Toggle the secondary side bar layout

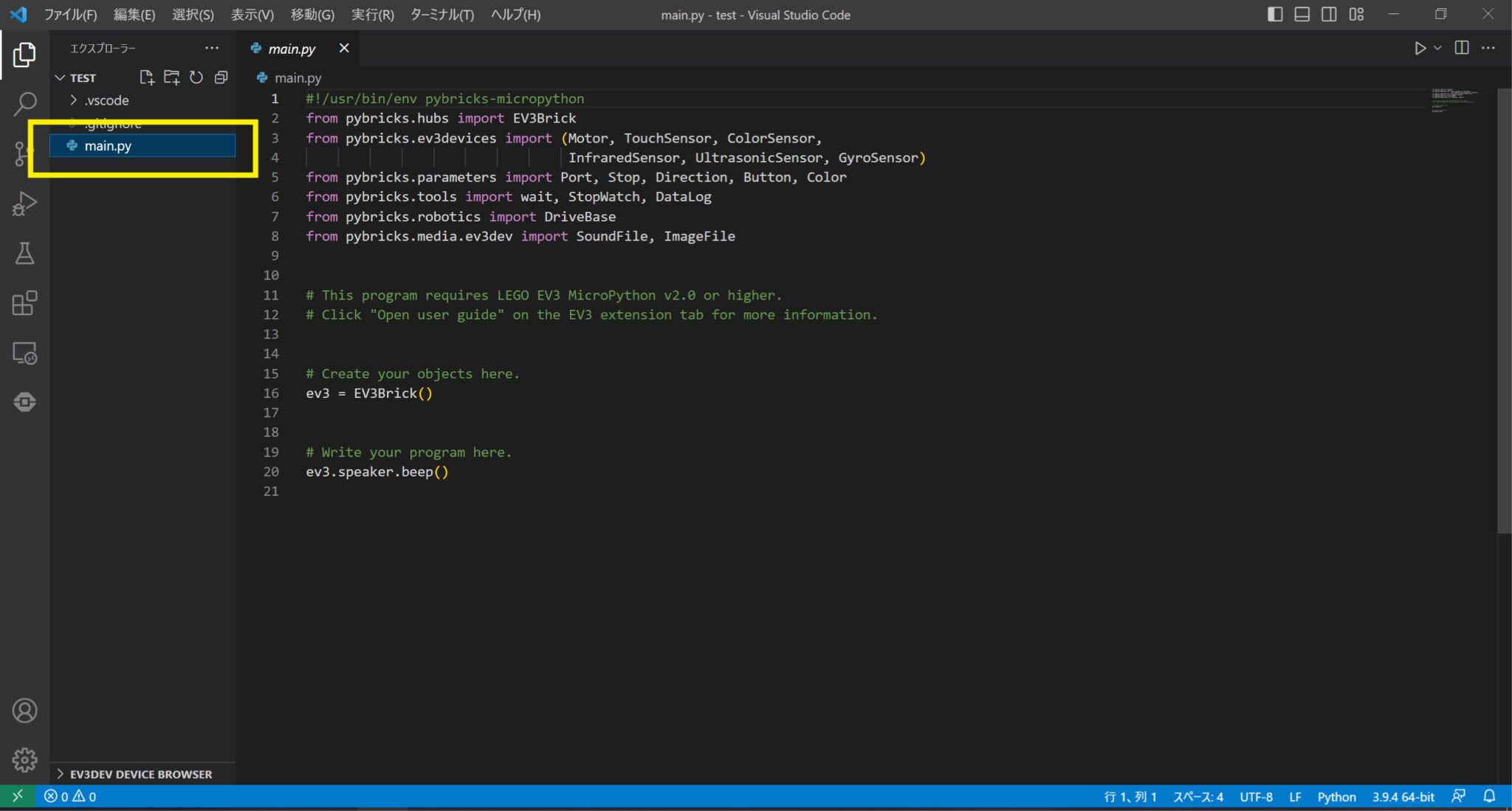tap(1329, 15)
